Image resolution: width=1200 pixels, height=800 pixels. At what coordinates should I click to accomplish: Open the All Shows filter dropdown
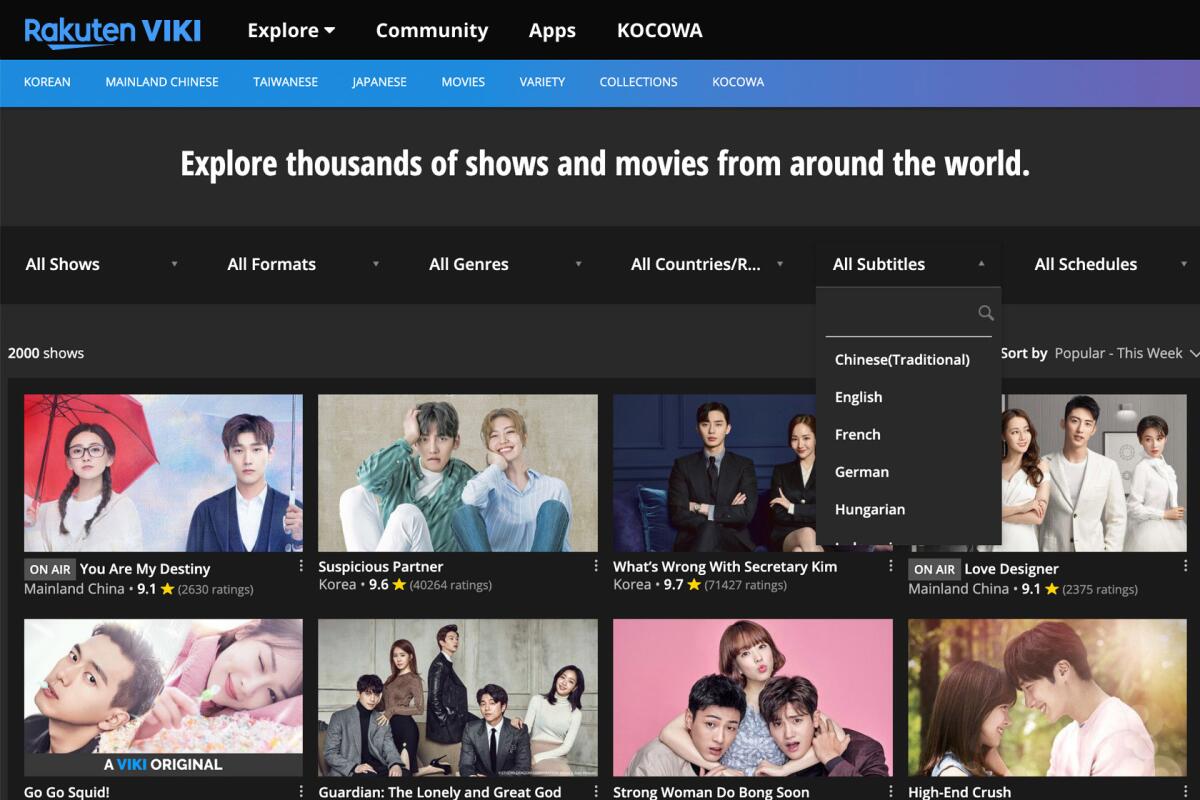[x=101, y=264]
